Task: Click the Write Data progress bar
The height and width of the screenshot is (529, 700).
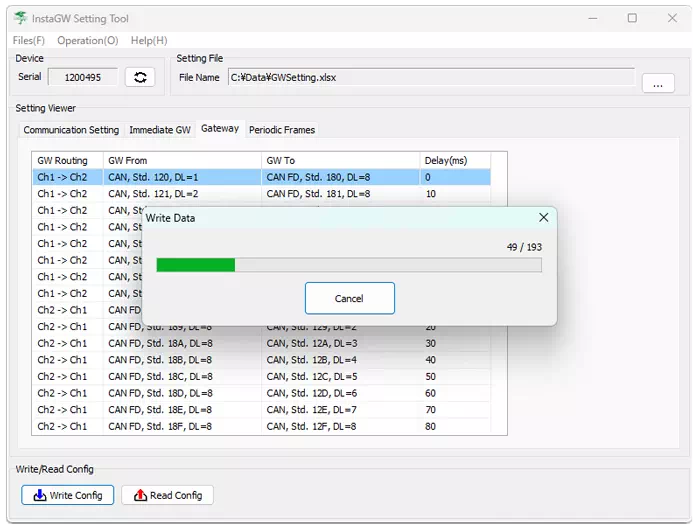Action: tap(349, 265)
